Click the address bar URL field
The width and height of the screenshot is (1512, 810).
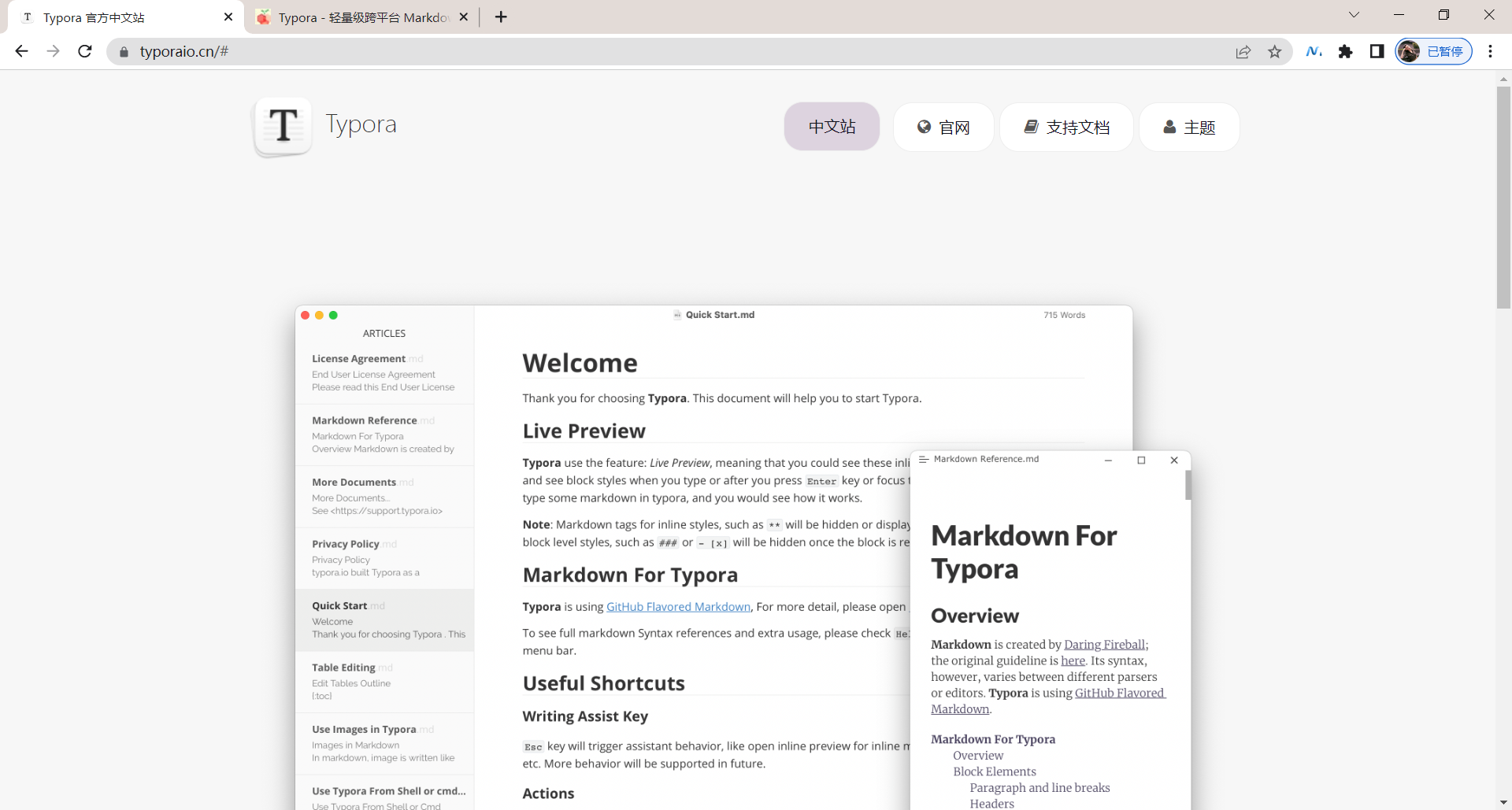[x=677, y=51]
